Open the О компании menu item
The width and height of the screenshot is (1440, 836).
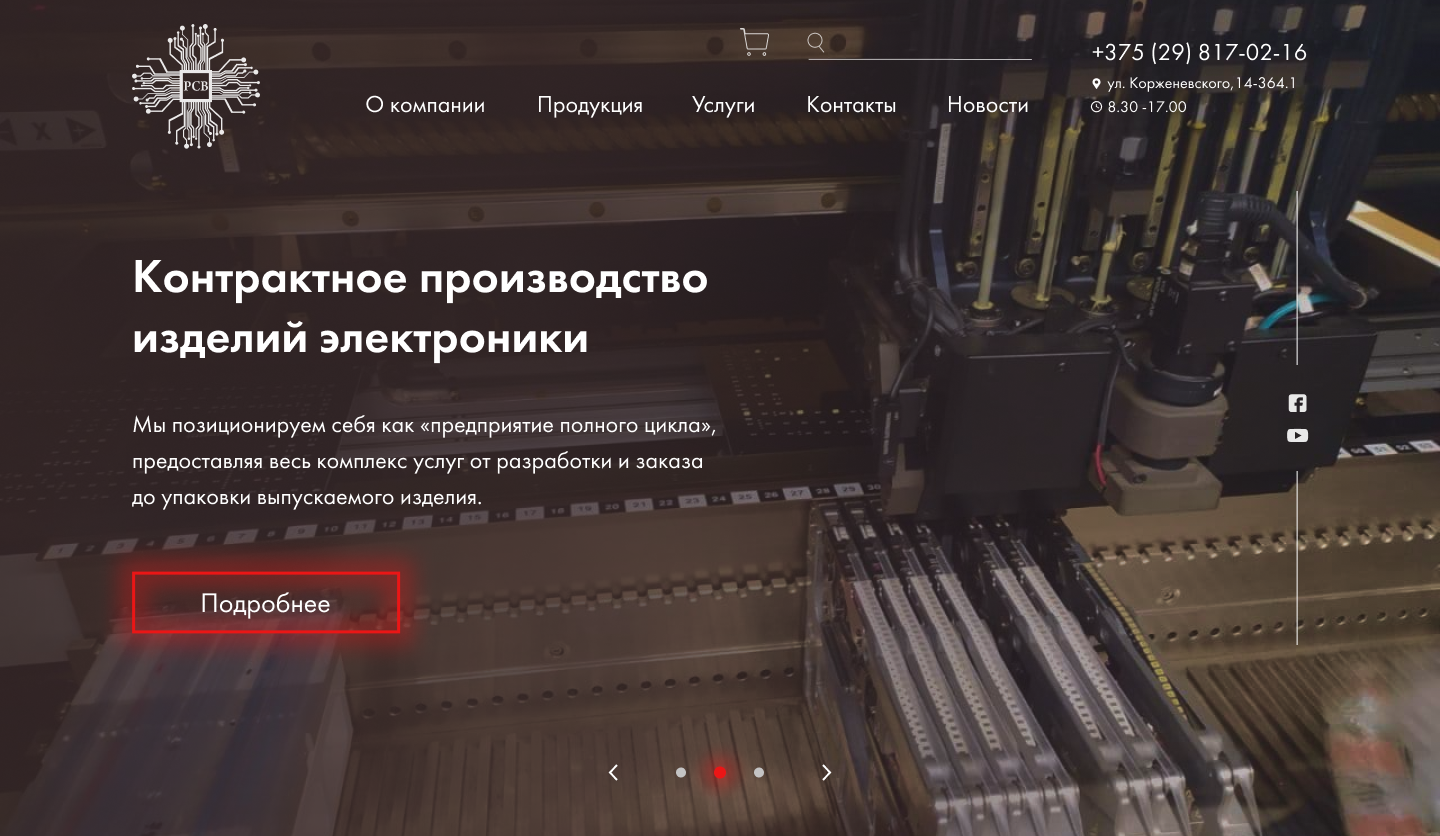pyautogui.click(x=425, y=105)
